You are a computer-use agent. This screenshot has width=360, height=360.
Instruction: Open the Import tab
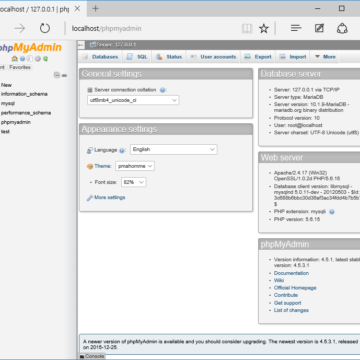point(293,57)
